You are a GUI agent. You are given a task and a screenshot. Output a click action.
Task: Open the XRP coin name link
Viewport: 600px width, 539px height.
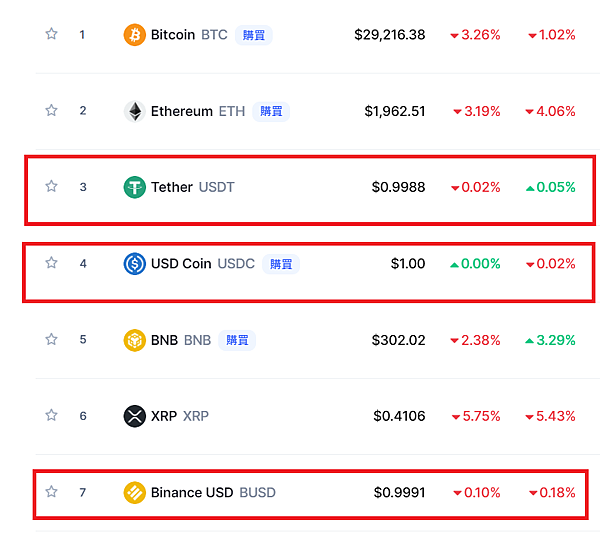[x=179, y=416]
